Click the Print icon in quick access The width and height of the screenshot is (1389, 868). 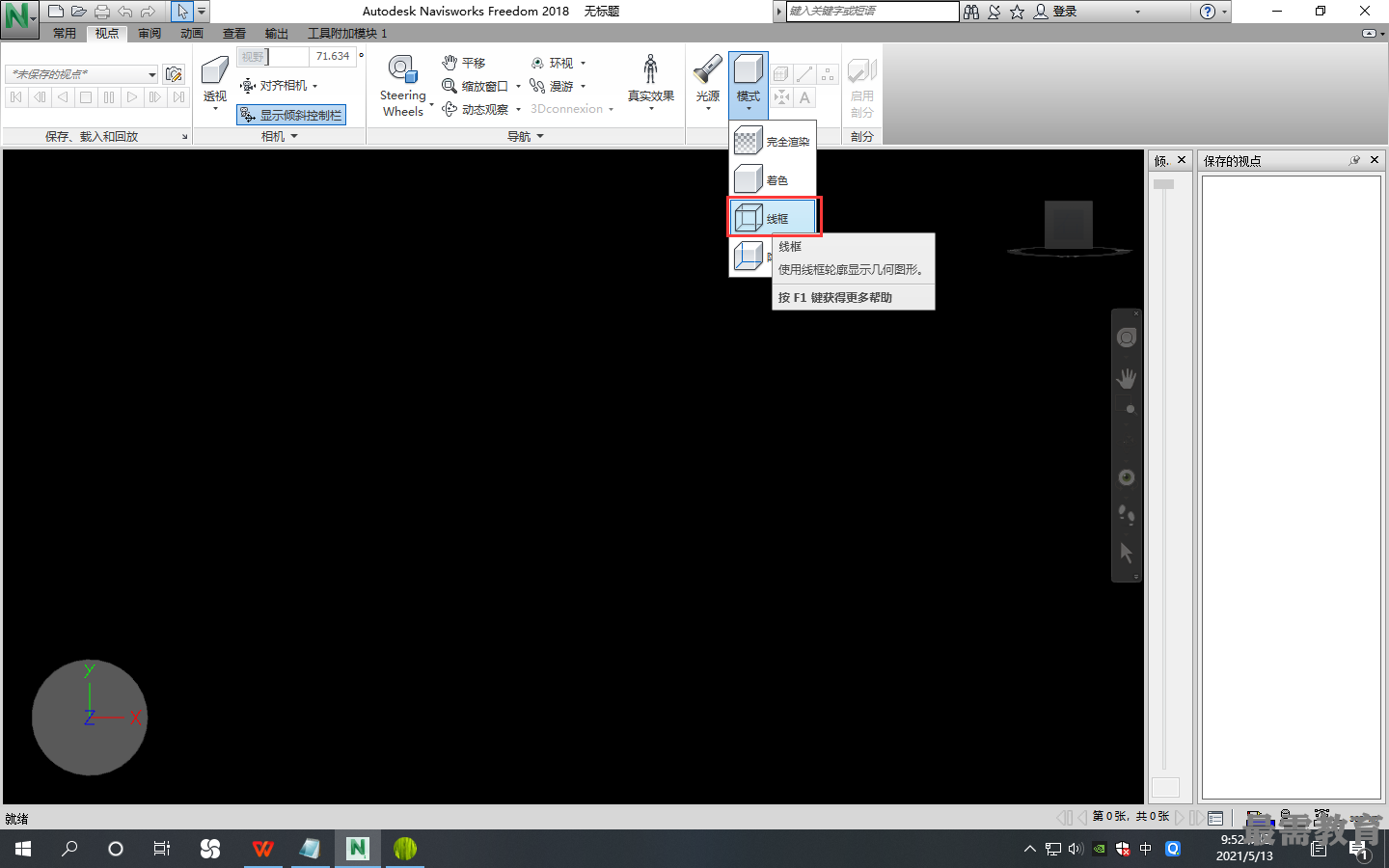click(102, 12)
